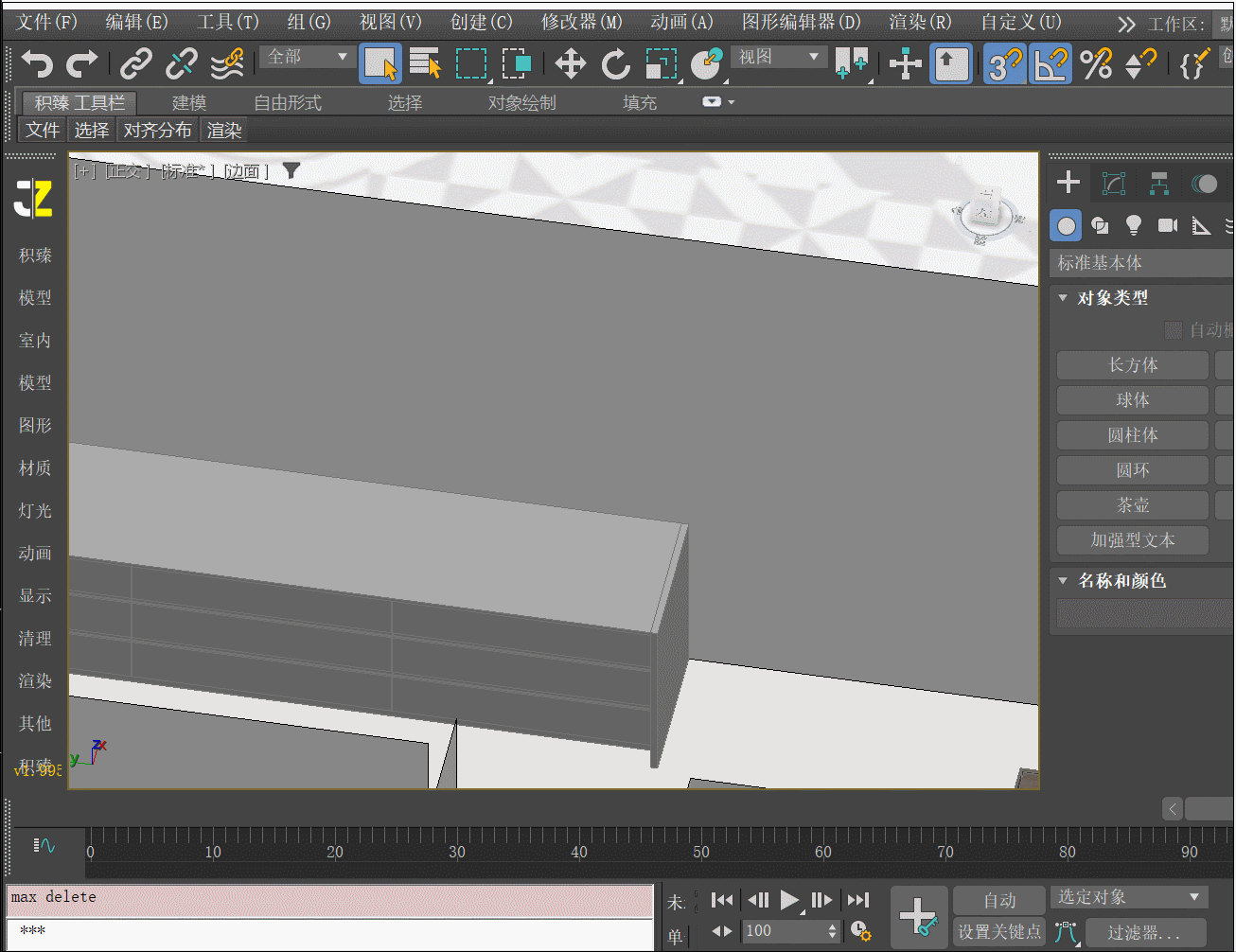Collapse the 对象类型 rollout
Image resolution: width=1236 pixels, height=952 pixels.
point(1063,298)
